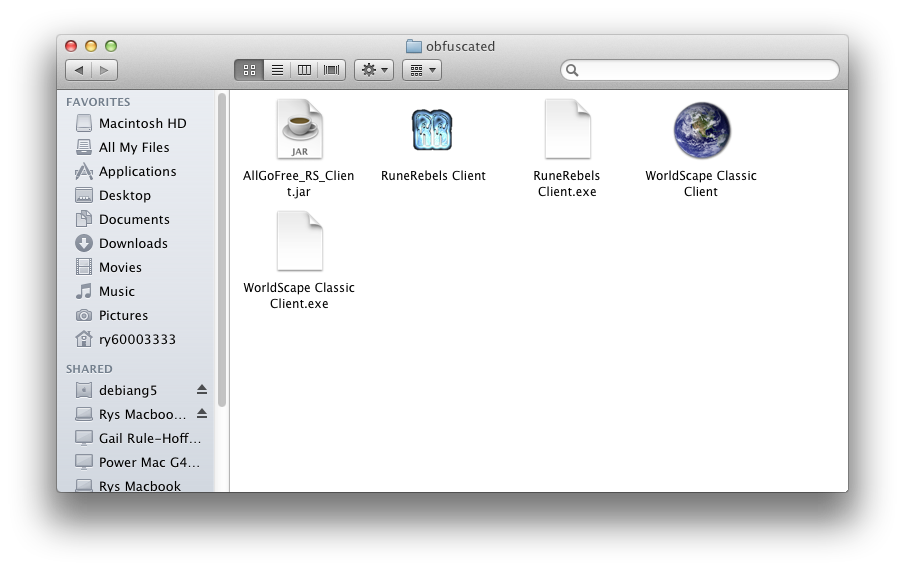The width and height of the screenshot is (905, 571).
Task: Switch to icon view
Action: (x=249, y=70)
